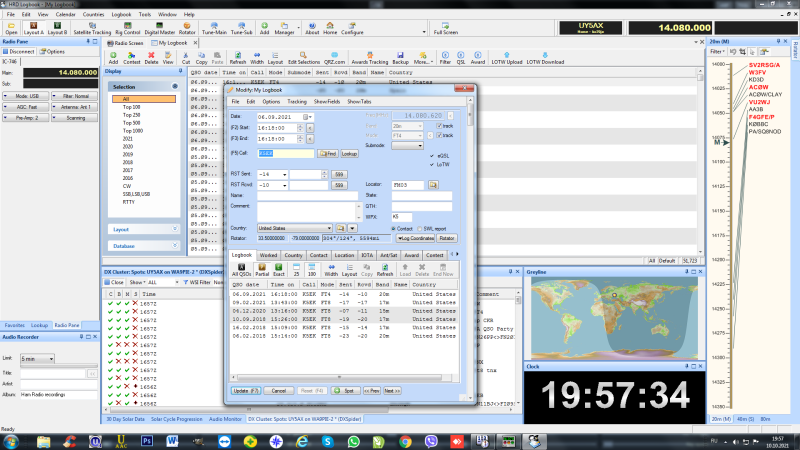Click the Lookup button next to Call
Image resolution: width=800 pixels, height=450 pixels.
(x=349, y=154)
